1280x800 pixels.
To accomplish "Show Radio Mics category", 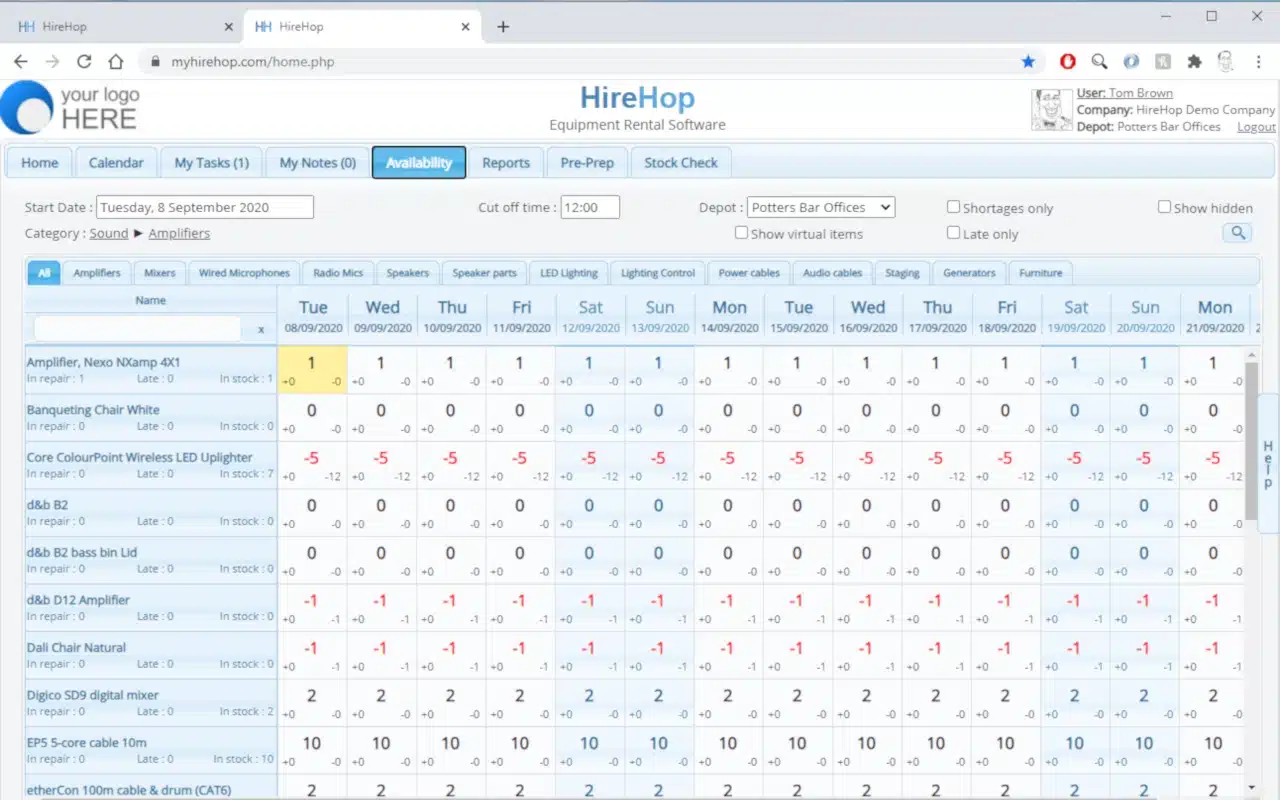I will click(x=338, y=272).
